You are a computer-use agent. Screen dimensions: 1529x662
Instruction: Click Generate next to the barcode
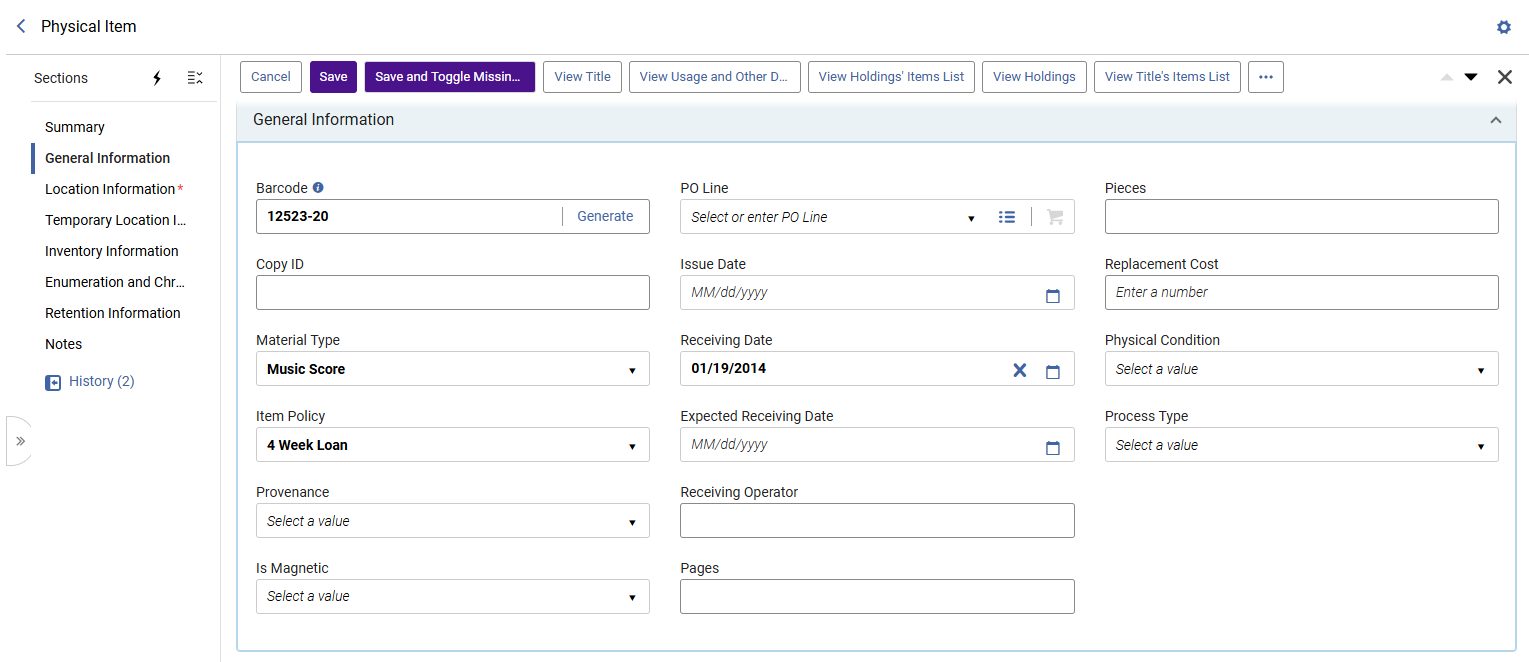(605, 217)
